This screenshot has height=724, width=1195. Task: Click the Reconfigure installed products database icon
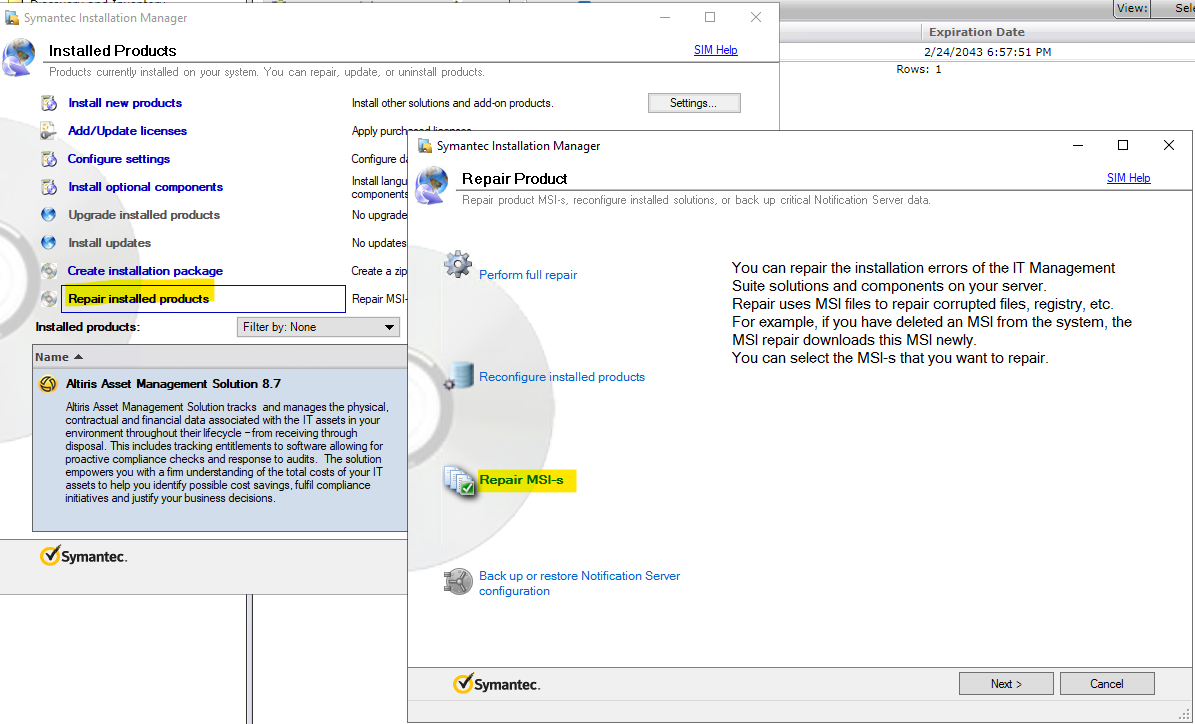click(x=460, y=375)
